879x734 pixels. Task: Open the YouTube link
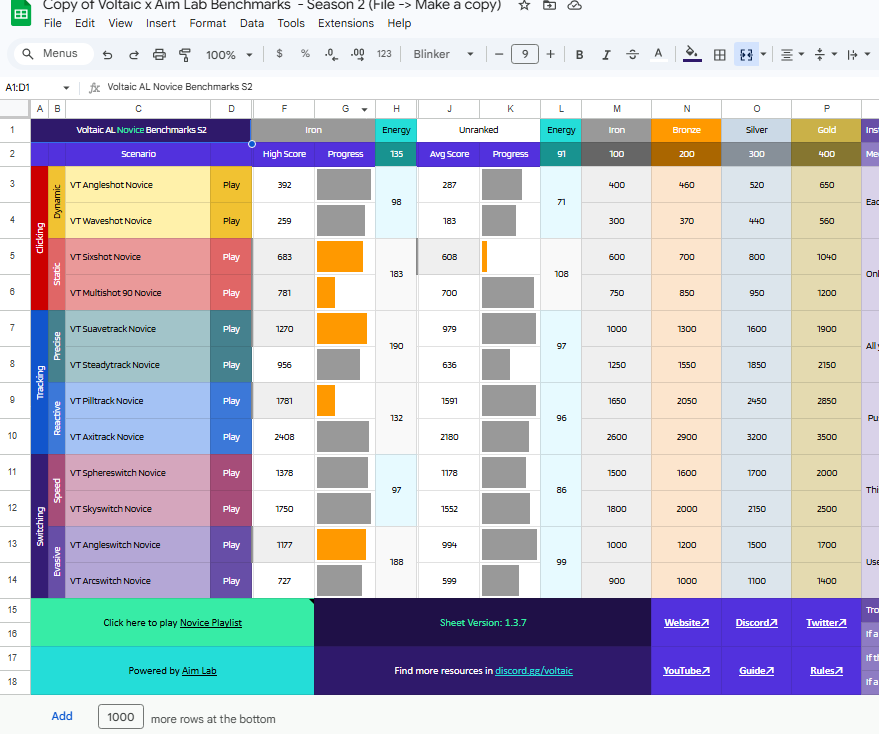click(686, 671)
